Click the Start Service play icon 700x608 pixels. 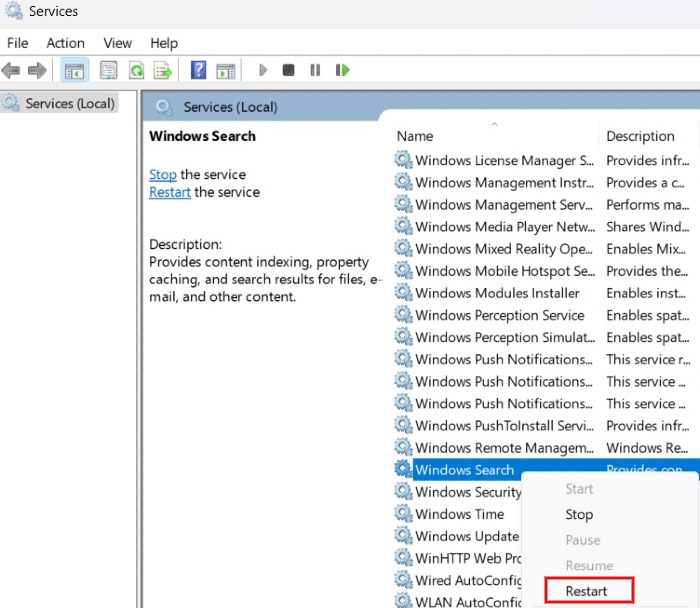(x=263, y=70)
